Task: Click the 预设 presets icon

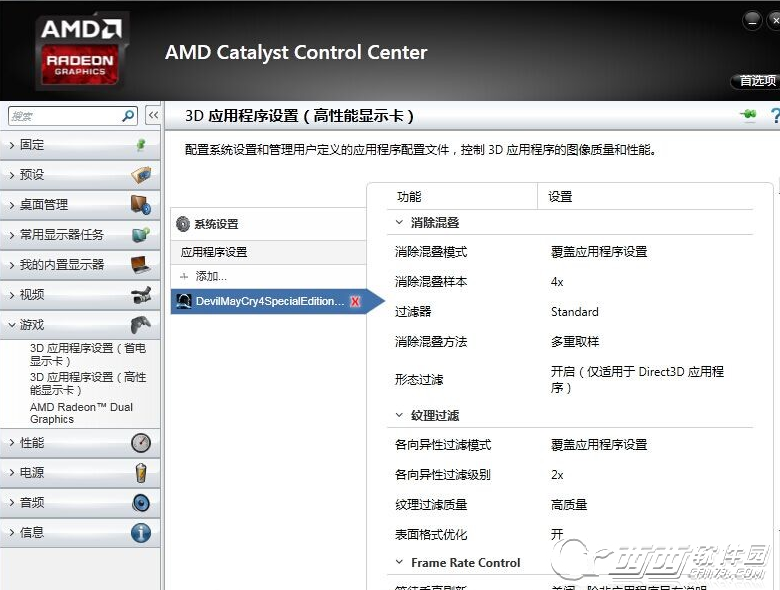Action: pyautogui.click(x=141, y=175)
